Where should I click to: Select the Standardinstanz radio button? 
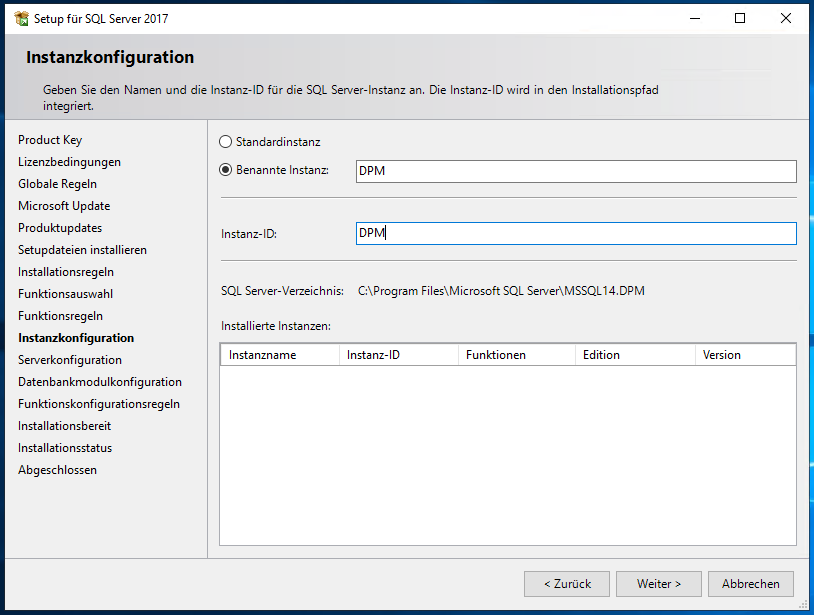(x=225, y=142)
